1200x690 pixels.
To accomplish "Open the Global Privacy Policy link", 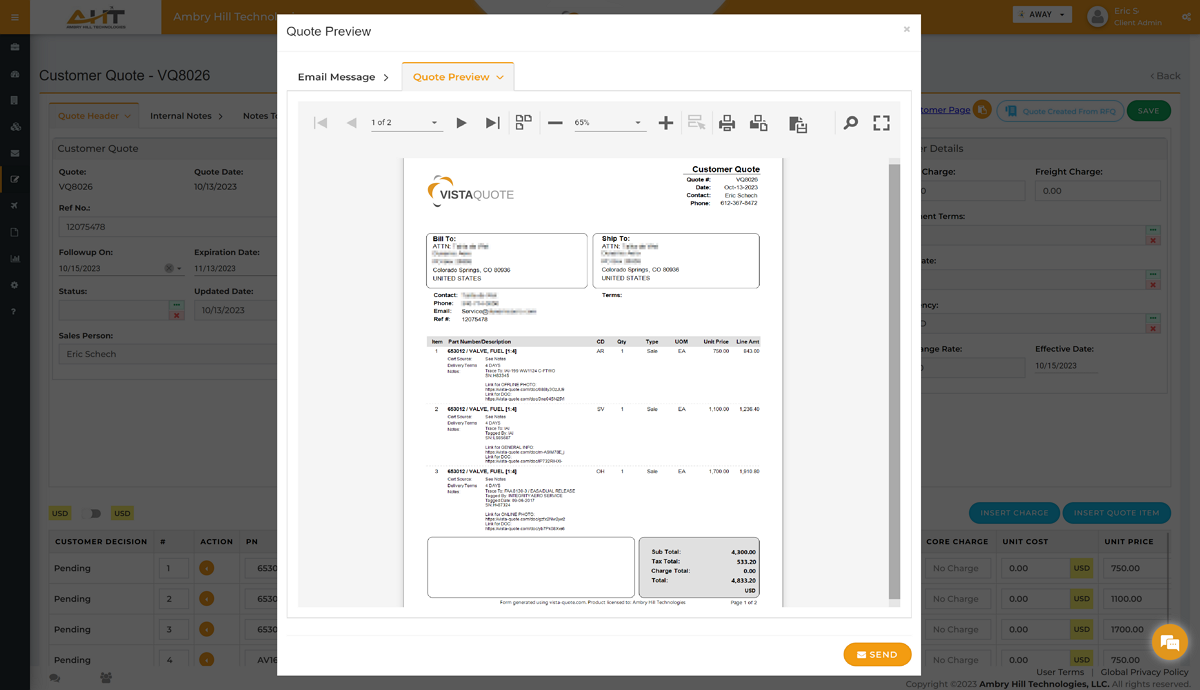I will 1144,672.
